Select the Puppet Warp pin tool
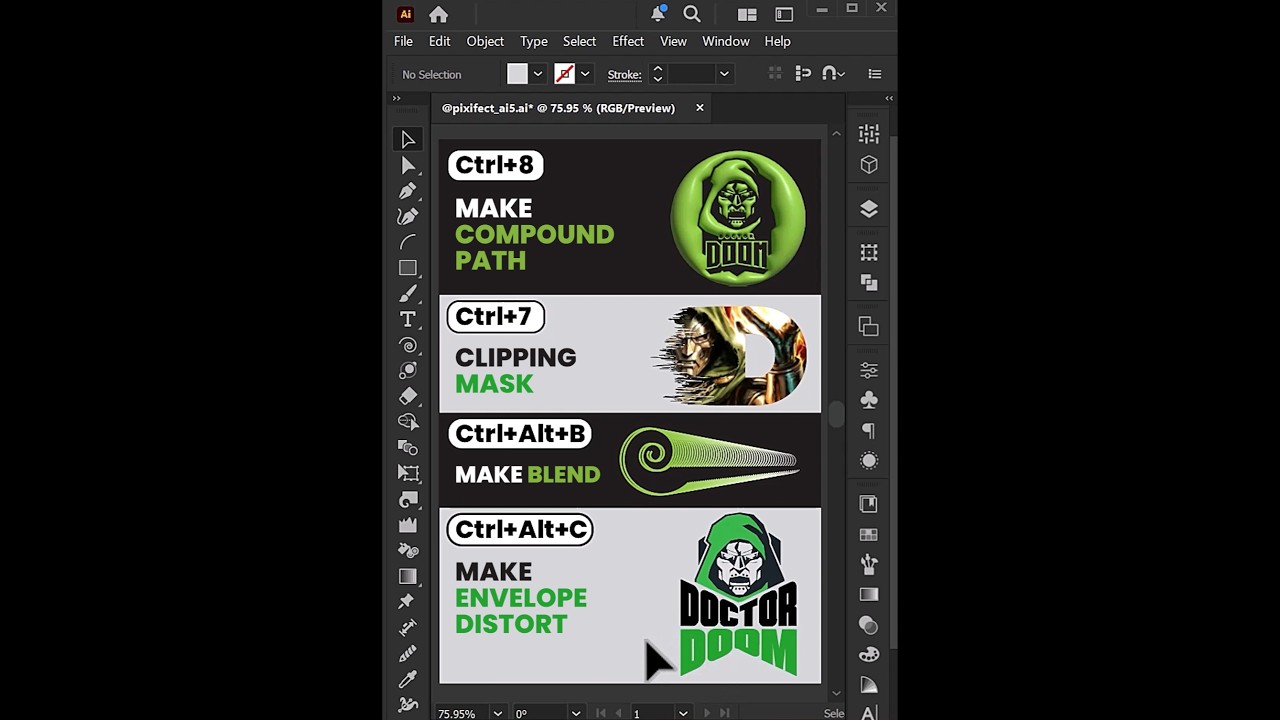Image resolution: width=1280 pixels, height=720 pixels. (408, 601)
